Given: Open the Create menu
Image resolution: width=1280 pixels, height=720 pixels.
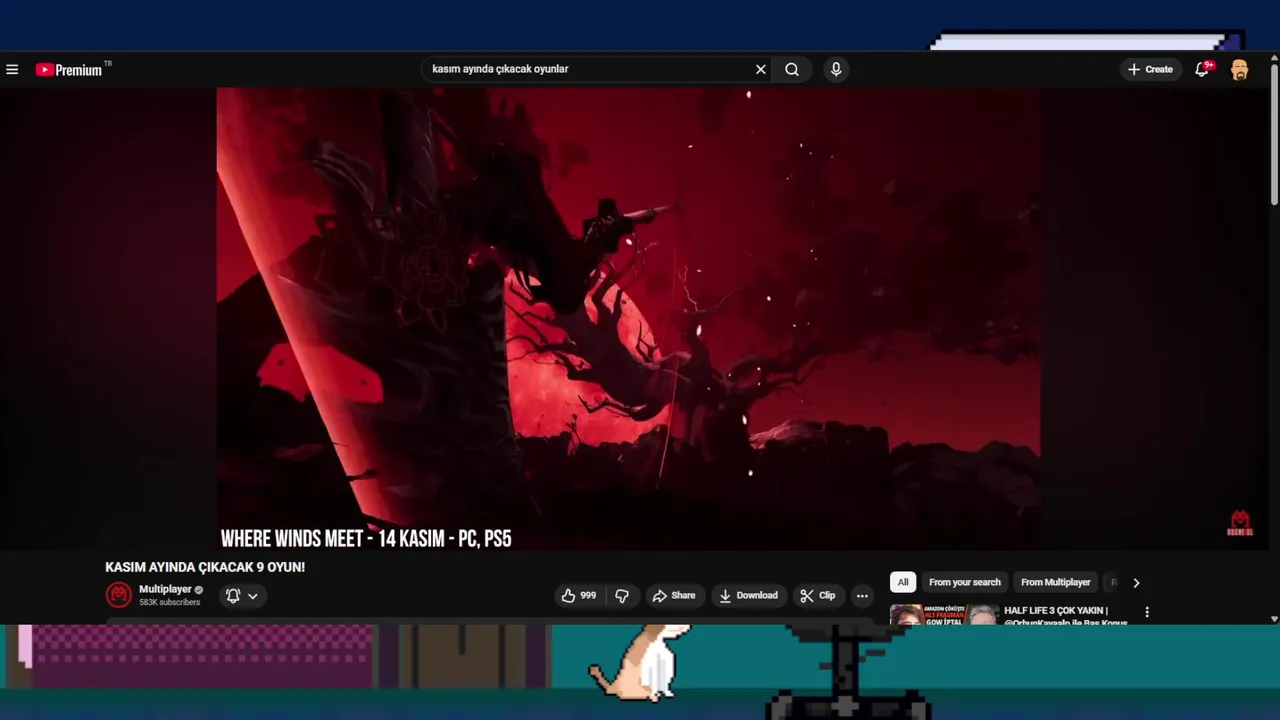Looking at the screenshot, I should click(x=1150, y=69).
